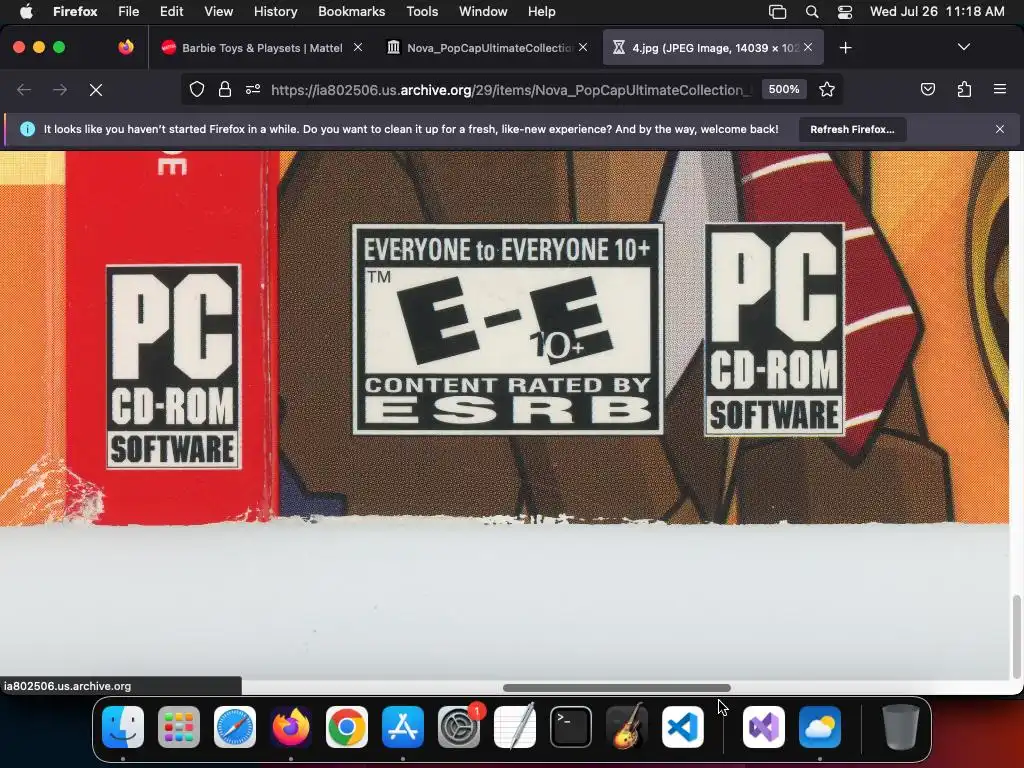Select the 4.jpg JPEG Image tab
The height and width of the screenshot is (768, 1024).
(x=712, y=48)
